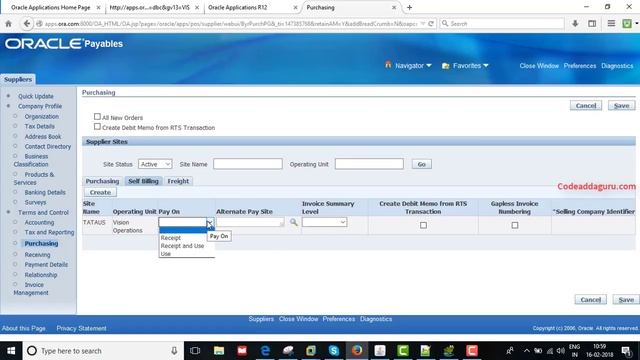Open Close Window link in header

539,66
